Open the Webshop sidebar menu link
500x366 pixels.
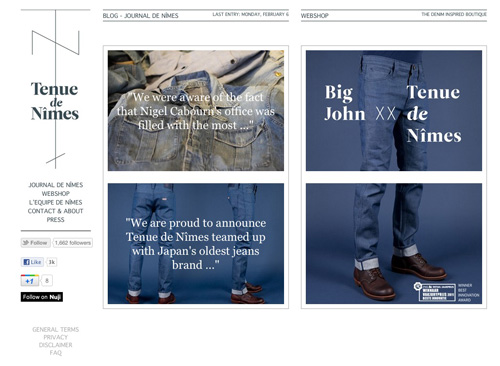pyautogui.click(x=56, y=194)
